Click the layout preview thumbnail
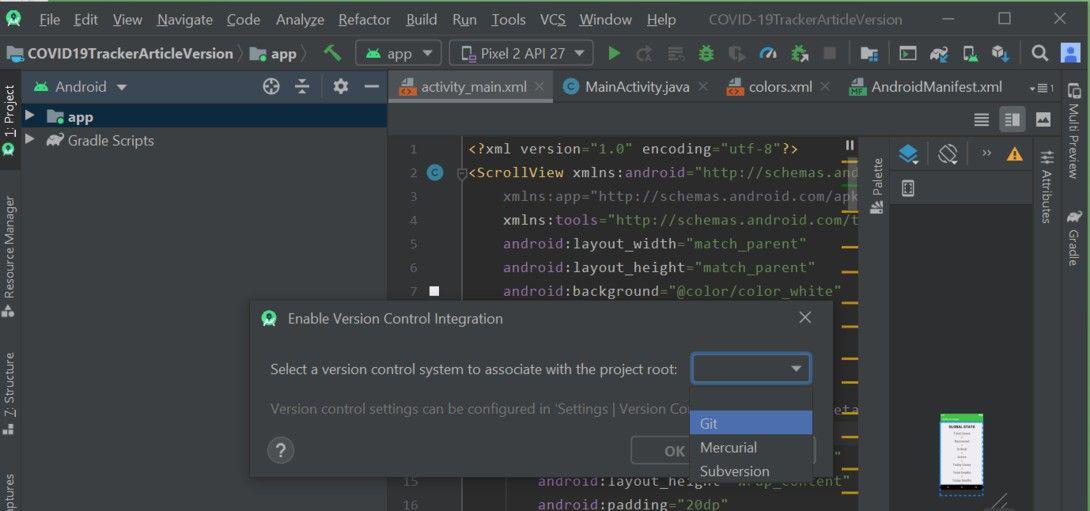 coord(962,455)
